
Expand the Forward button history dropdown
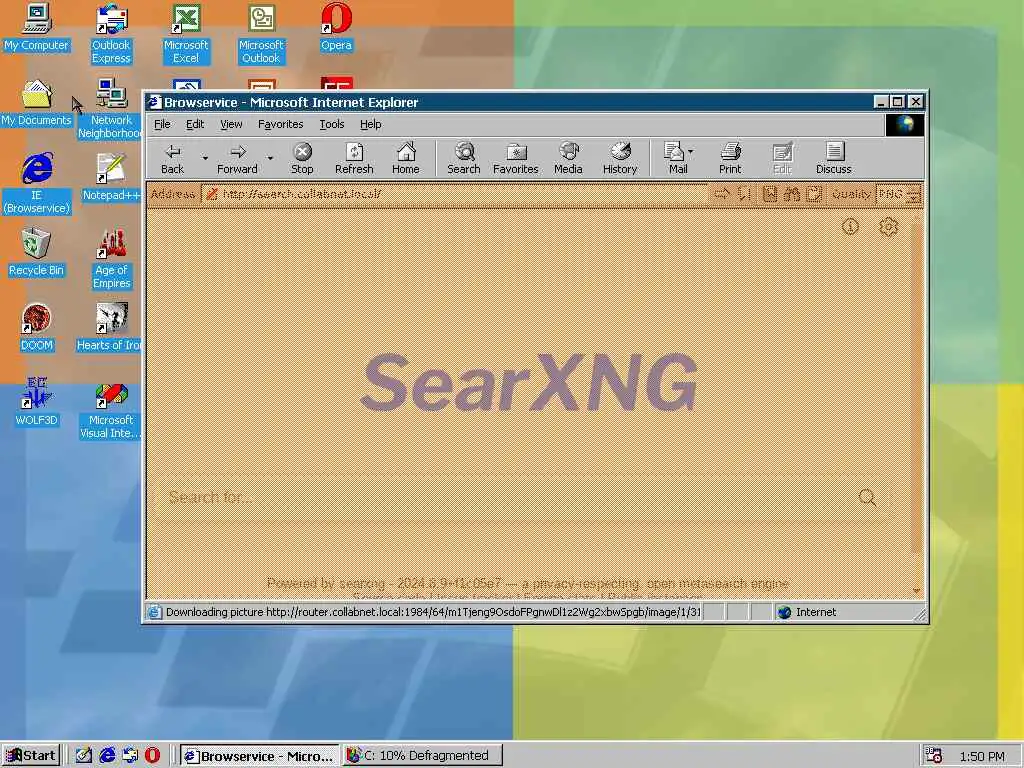pyautogui.click(x=270, y=159)
